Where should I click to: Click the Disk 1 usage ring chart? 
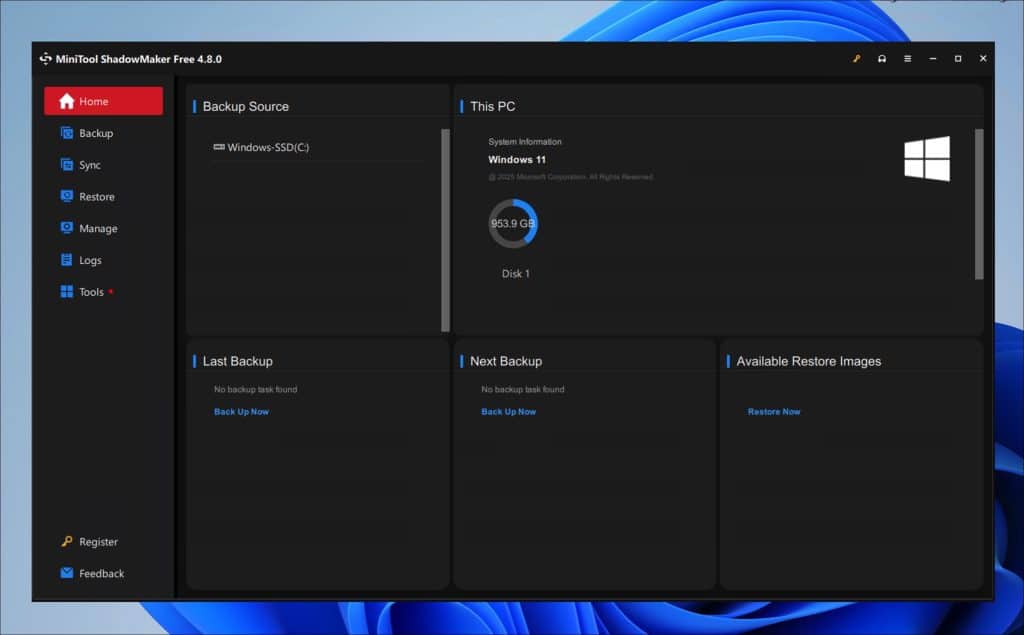pyautogui.click(x=513, y=223)
